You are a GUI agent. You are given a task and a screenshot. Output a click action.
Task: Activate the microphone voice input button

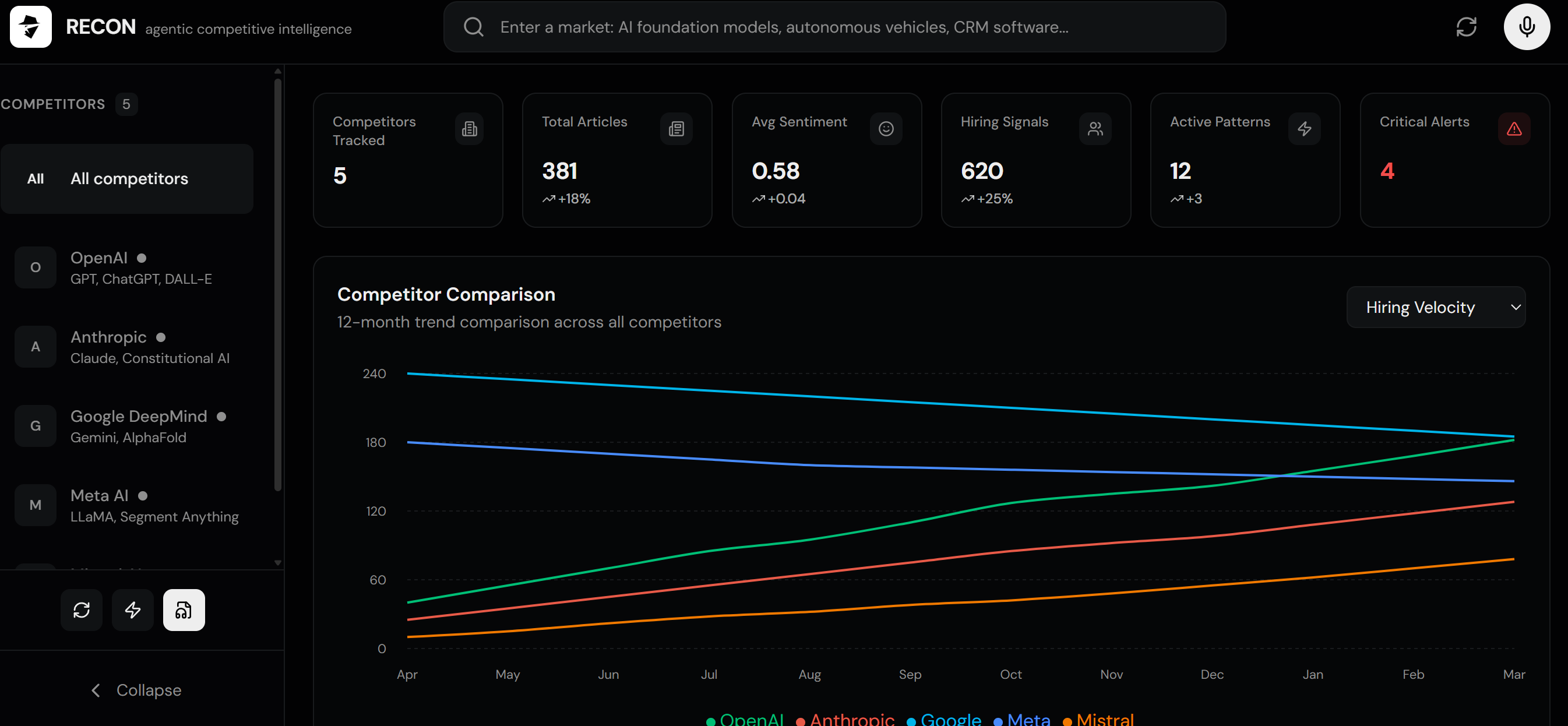1526,27
